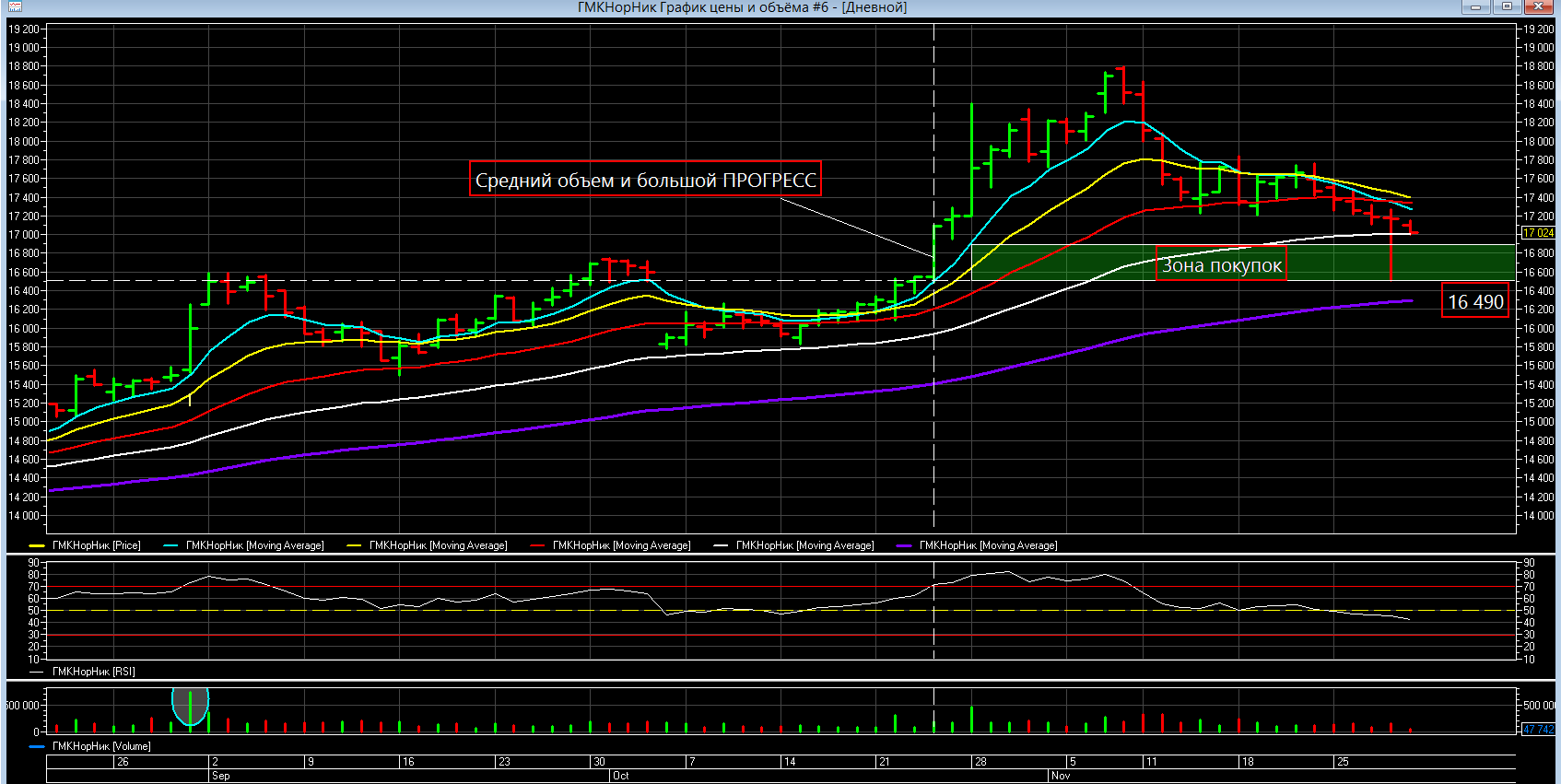Click the Nov month label on time axis

(1060, 776)
